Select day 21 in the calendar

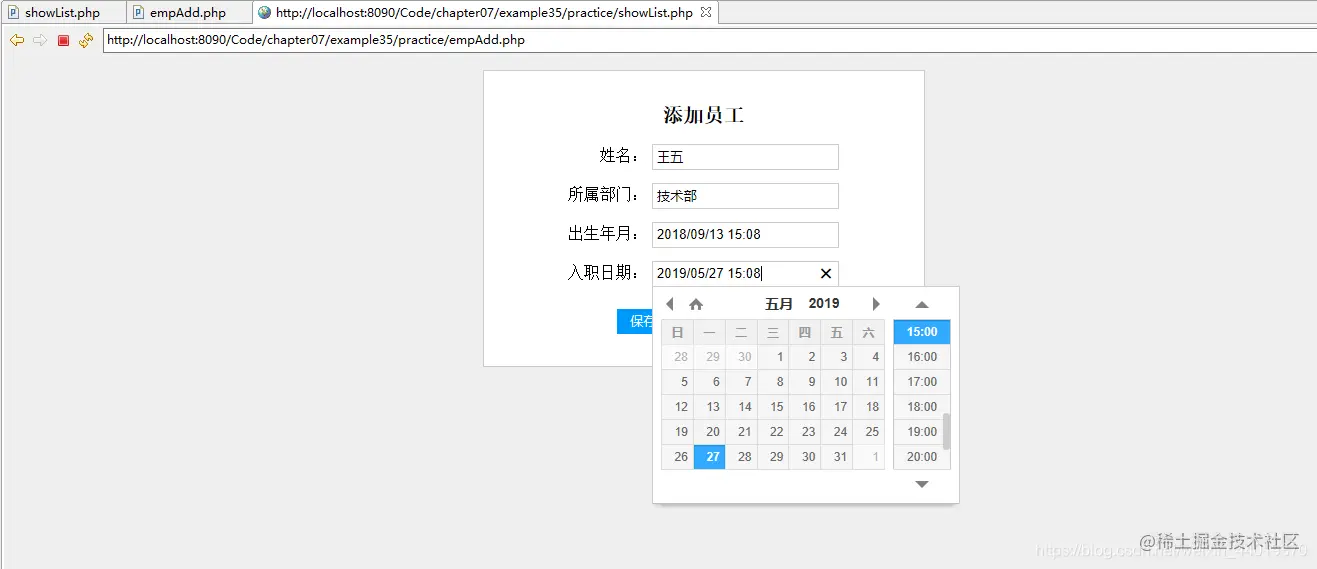[x=742, y=432]
